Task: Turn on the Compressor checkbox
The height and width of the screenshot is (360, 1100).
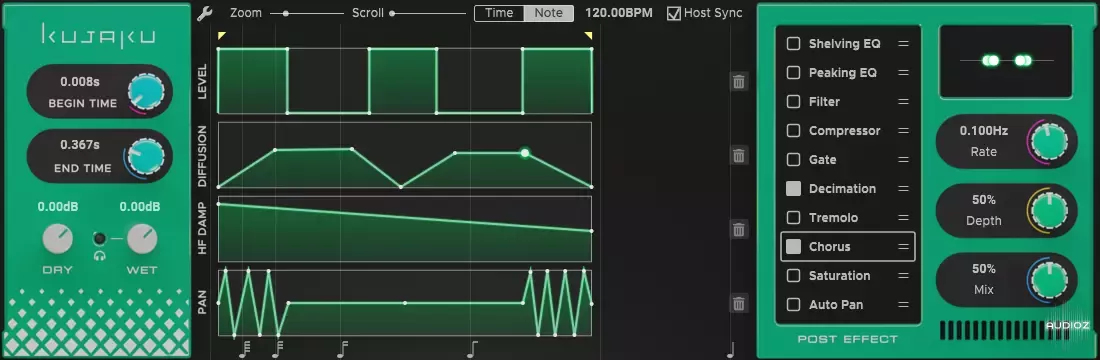Action: pos(793,131)
